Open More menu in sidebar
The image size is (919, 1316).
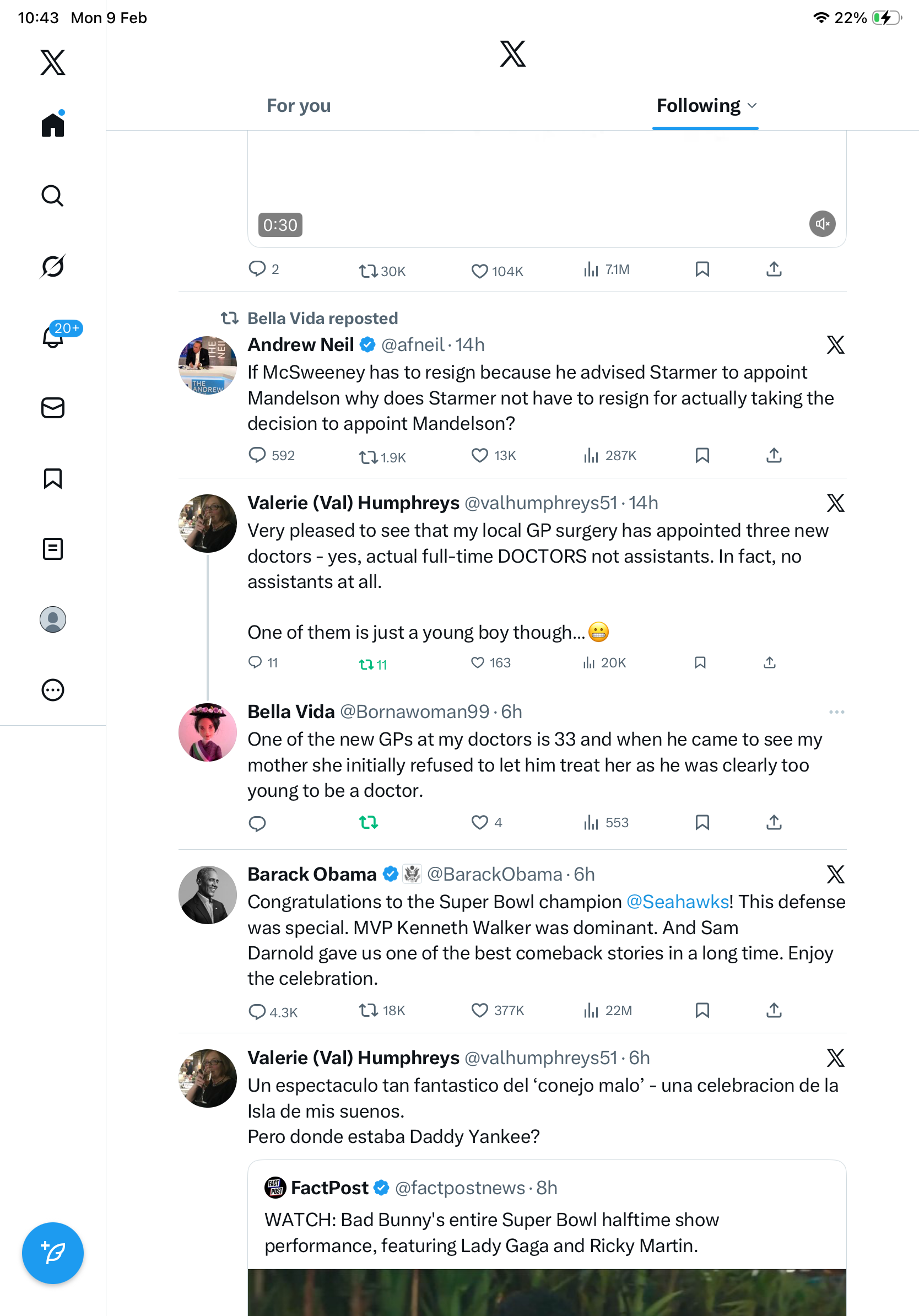click(x=52, y=690)
